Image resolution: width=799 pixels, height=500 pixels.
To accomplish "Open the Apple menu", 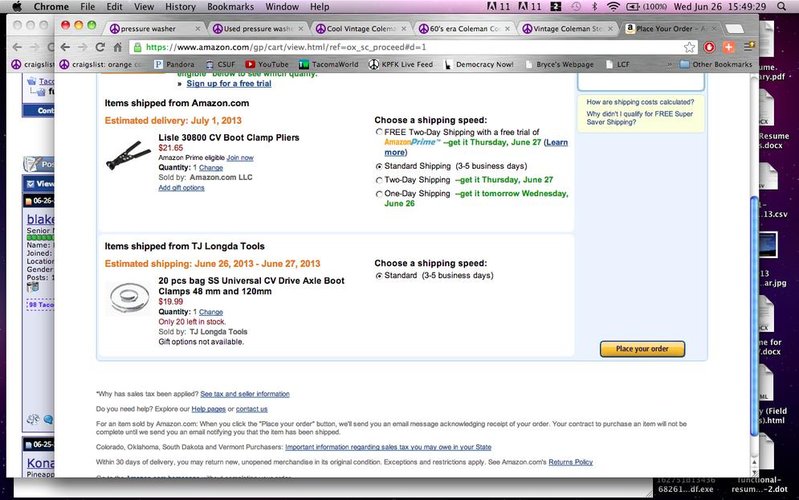I will click(17, 7).
